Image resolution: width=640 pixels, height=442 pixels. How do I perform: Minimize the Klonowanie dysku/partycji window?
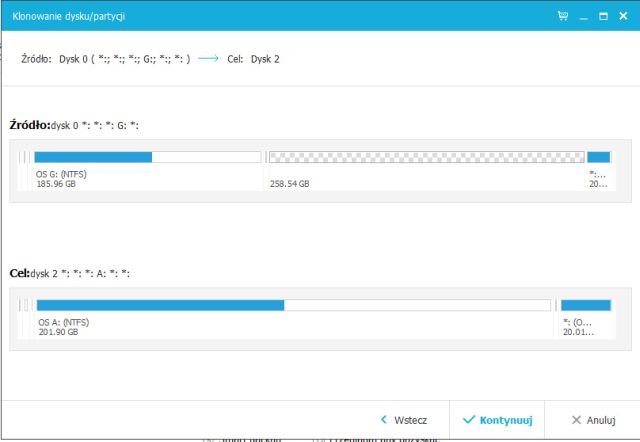tap(584, 16)
